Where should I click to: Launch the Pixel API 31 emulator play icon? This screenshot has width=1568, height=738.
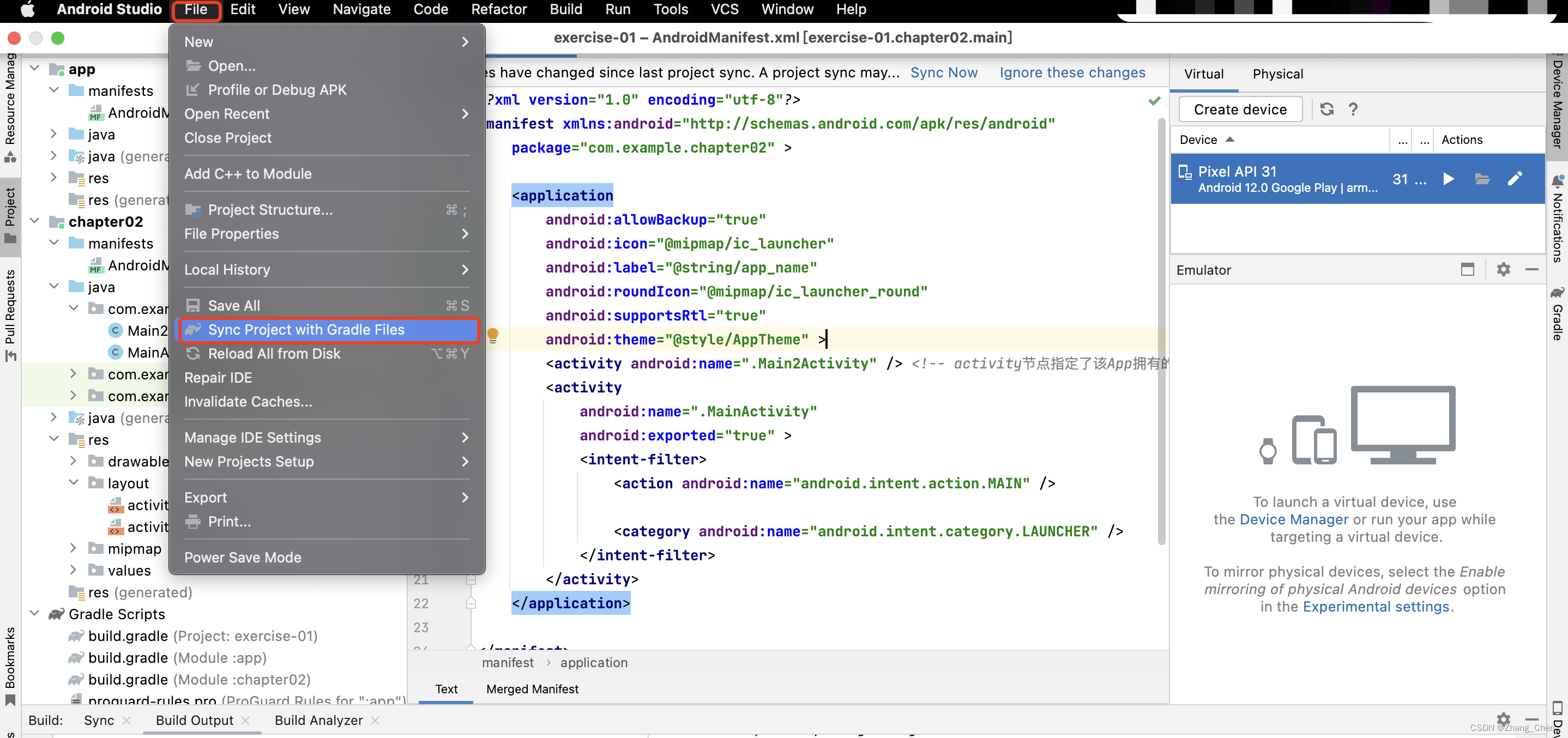click(x=1449, y=179)
